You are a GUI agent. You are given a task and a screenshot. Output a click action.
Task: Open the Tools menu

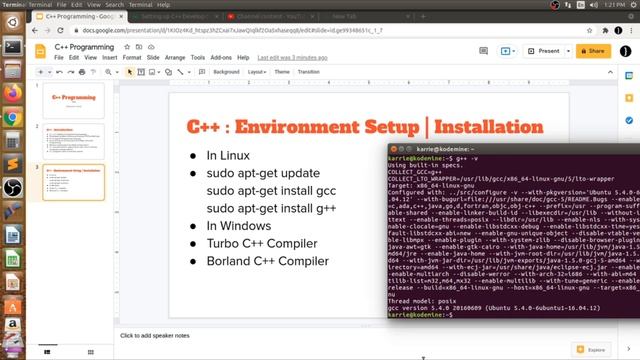point(198,58)
